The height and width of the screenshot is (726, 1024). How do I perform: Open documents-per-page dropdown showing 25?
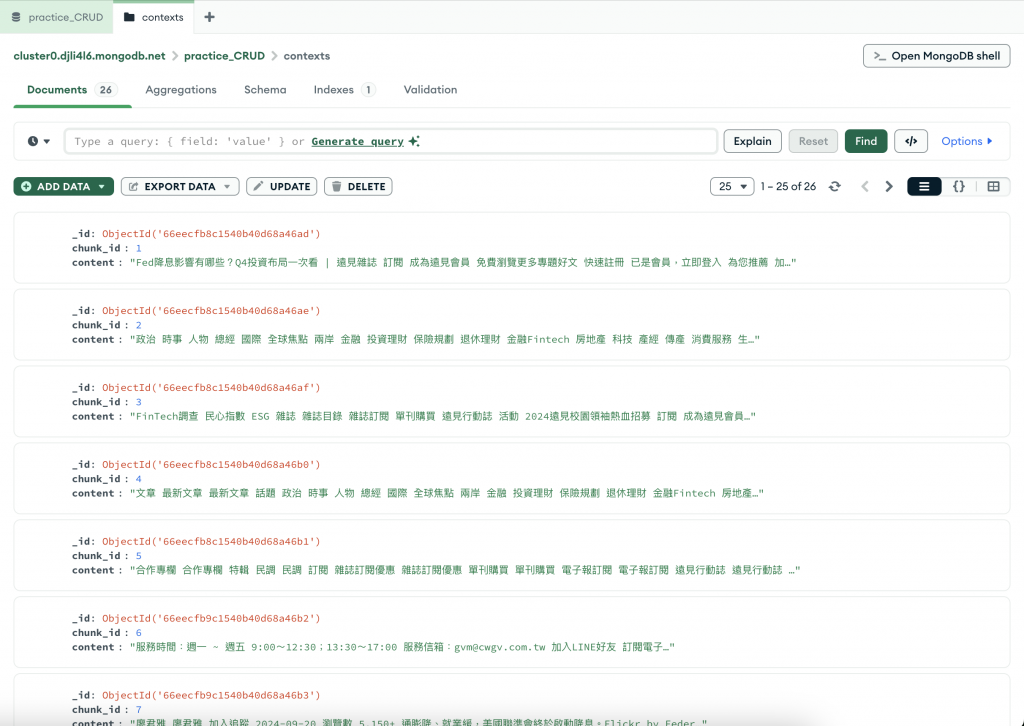pyautogui.click(x=732, y=187)
